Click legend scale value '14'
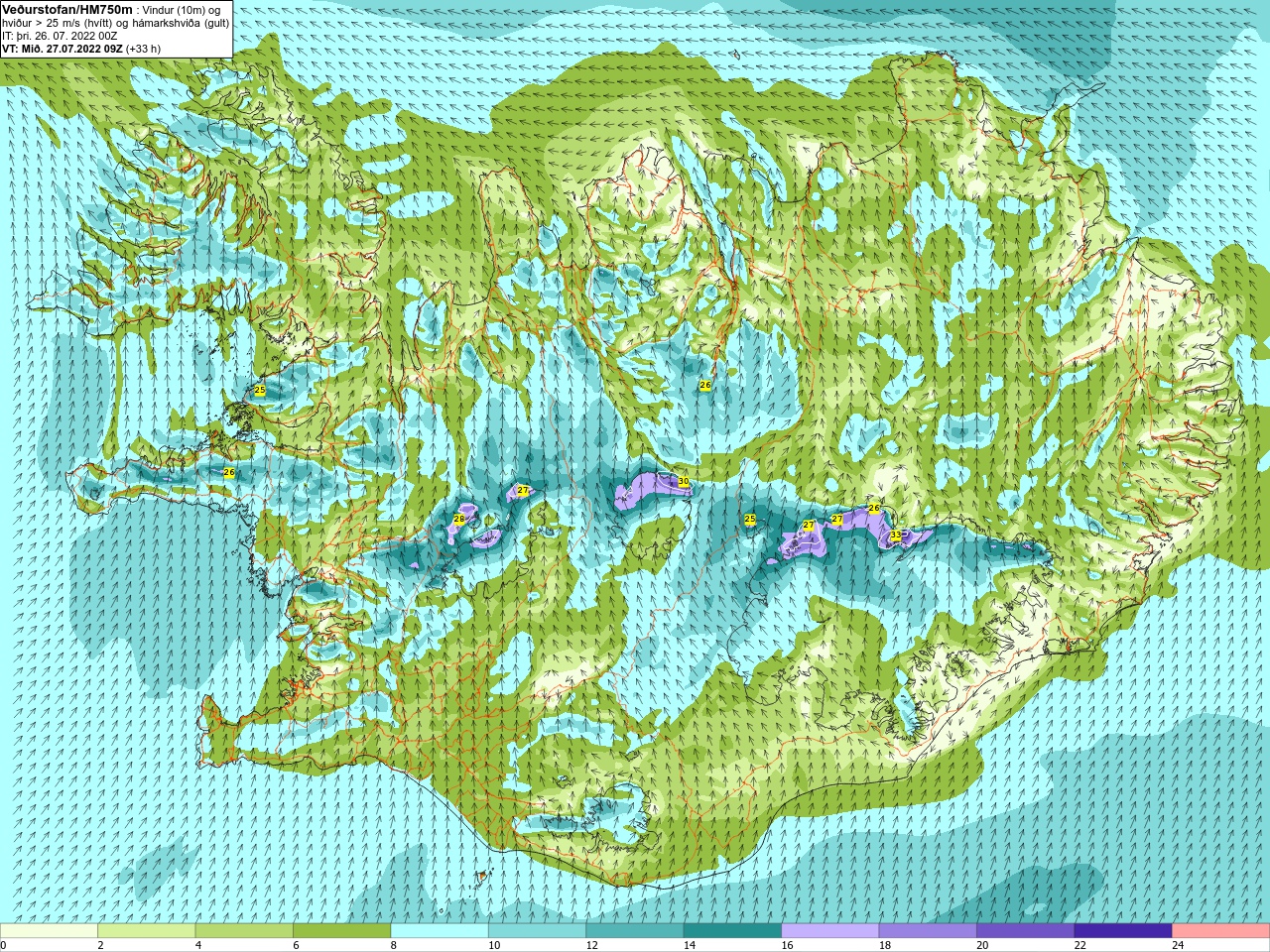The image size is (1270, 952). click(690, 945)
